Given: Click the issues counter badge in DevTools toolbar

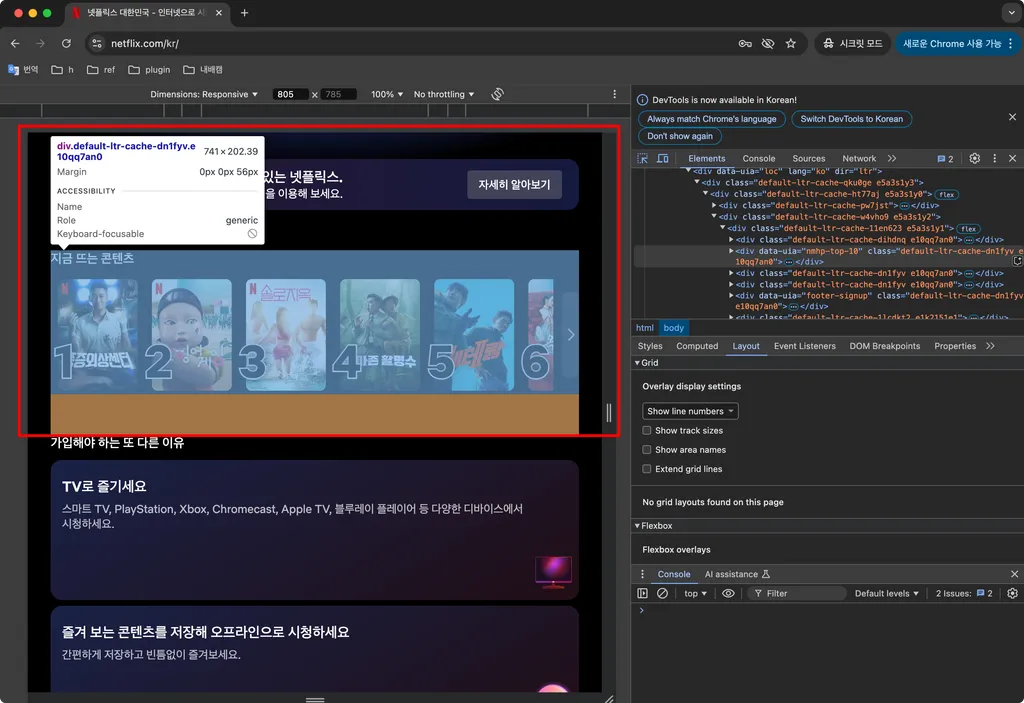Looking at the screenshot, I should tap(945, 158).
